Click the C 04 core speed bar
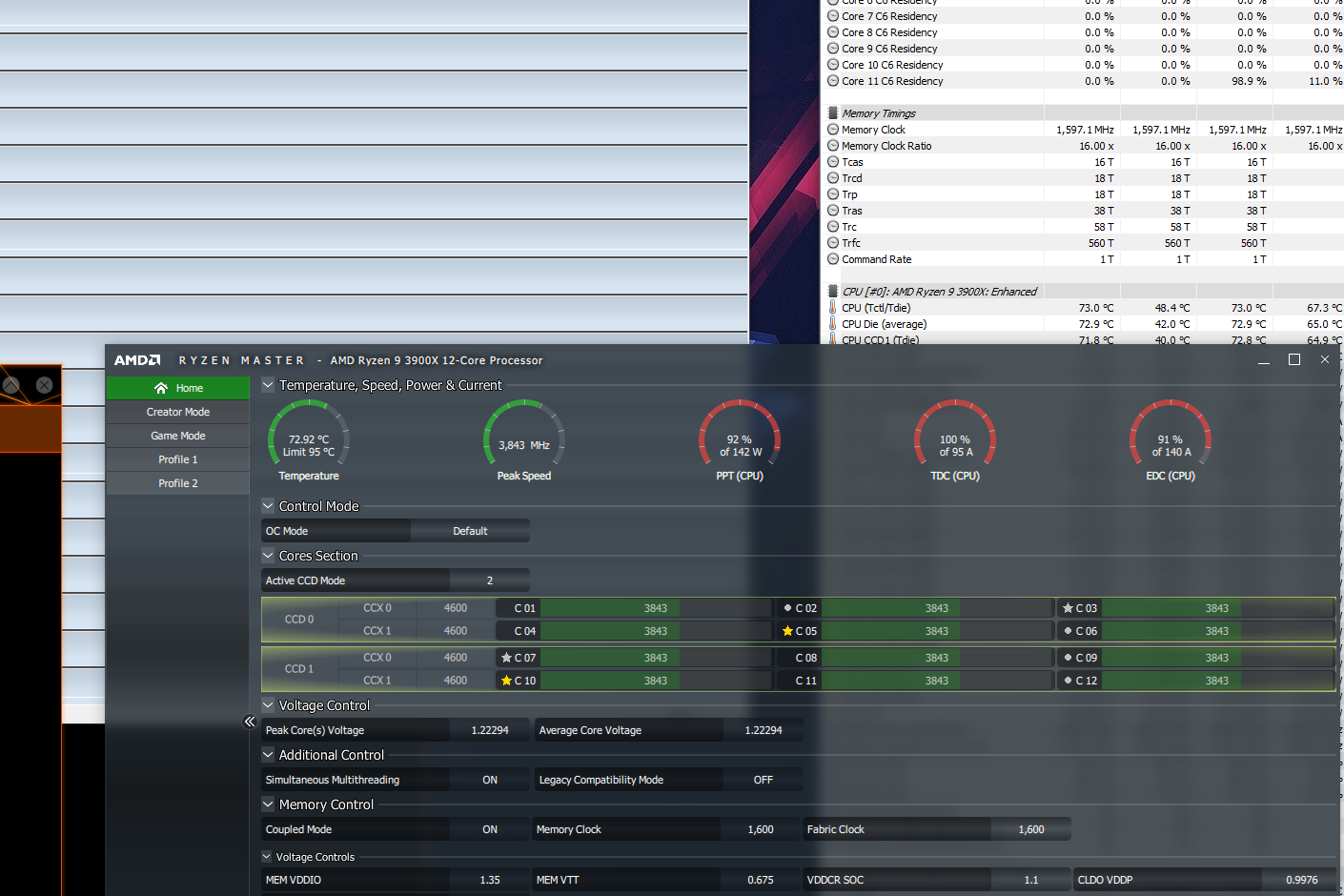 pos(656,631)
